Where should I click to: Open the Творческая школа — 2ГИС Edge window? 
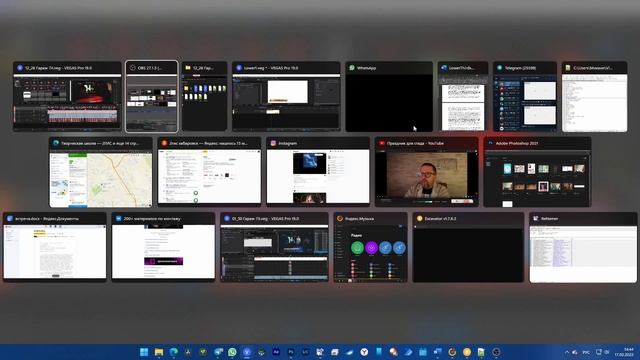coord(101,172)
